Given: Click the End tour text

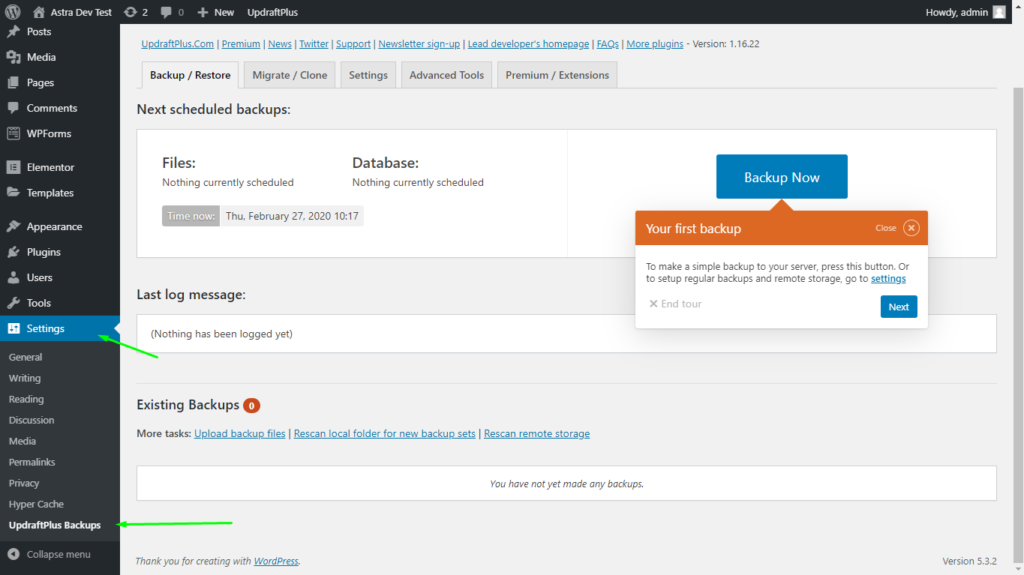Looking at the screenshot, I should (x=681, y=304).
